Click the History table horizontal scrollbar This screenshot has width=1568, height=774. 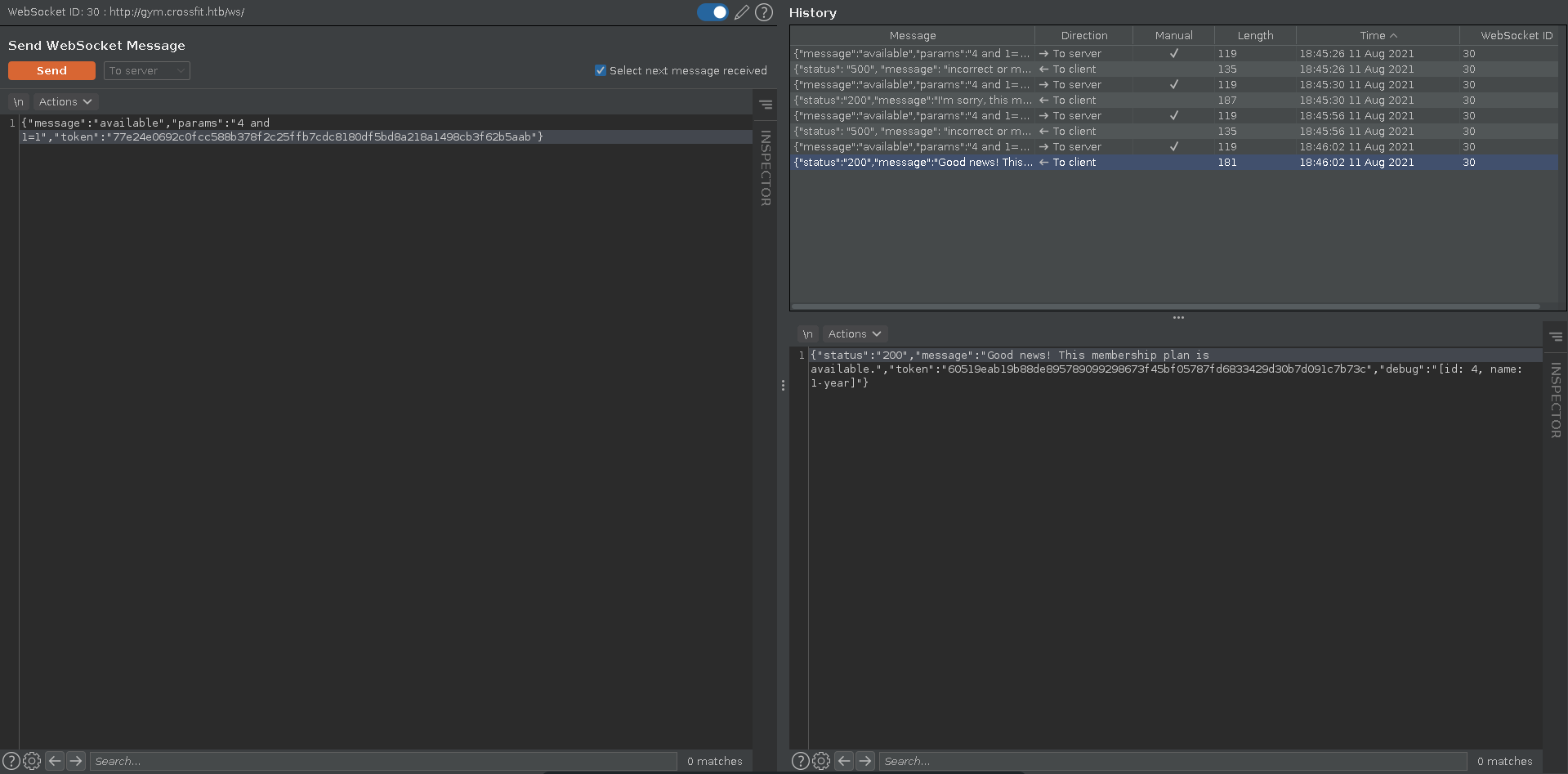(1165, 306)
